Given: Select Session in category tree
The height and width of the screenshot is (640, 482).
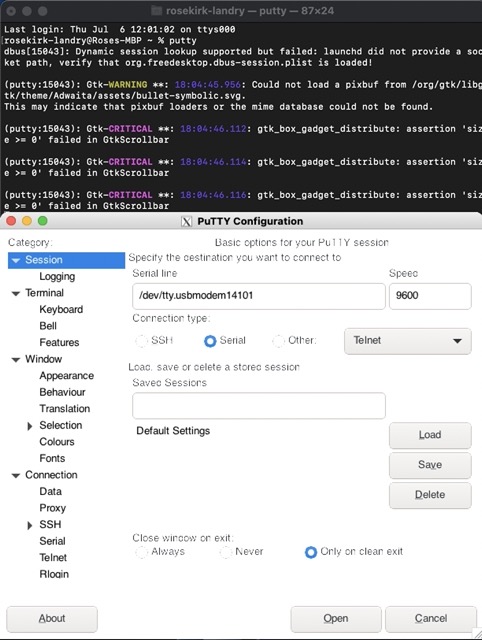Looking at the screenshot, I should click(x=44, y=260).
